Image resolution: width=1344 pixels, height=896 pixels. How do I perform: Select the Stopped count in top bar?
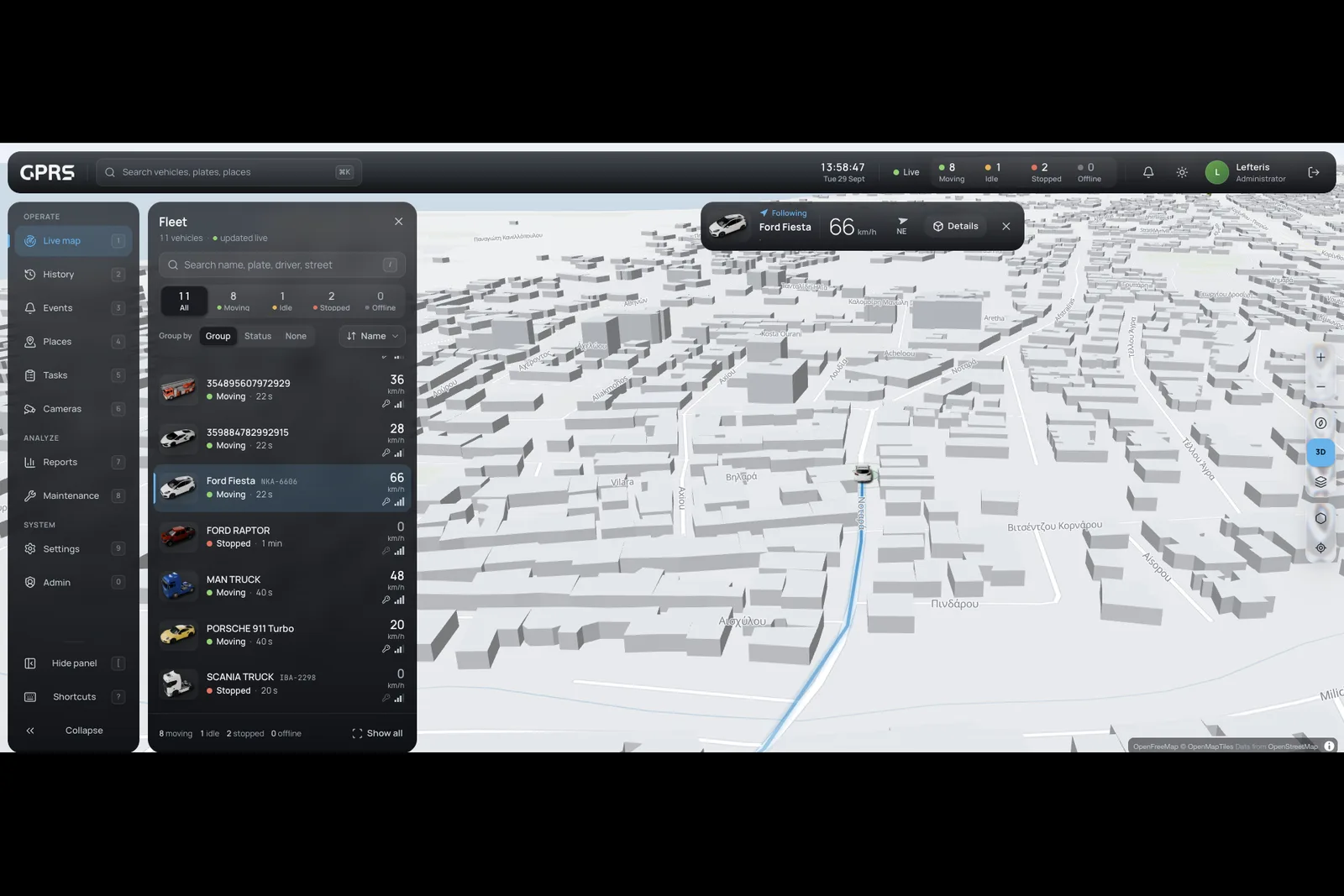1046,172
